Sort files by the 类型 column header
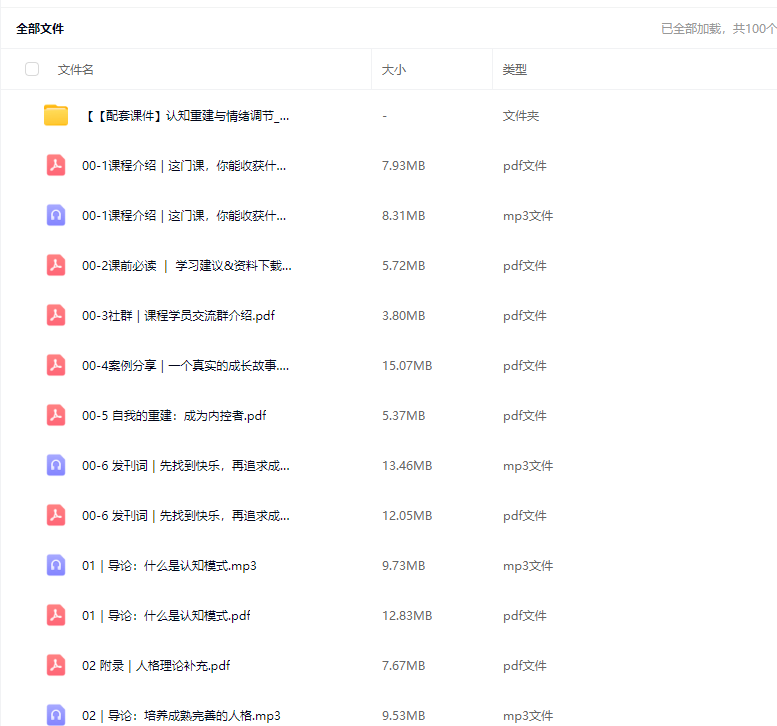This screenshot has height=726, width=777. click(x=514, y=70)
